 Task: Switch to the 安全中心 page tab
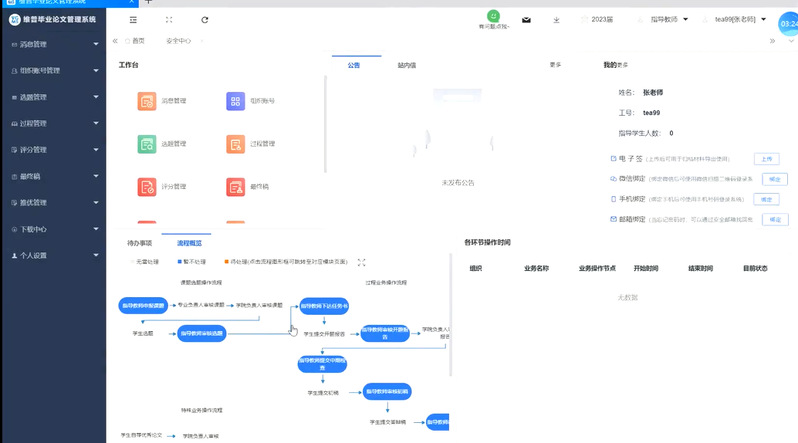(x=178, y=41)
